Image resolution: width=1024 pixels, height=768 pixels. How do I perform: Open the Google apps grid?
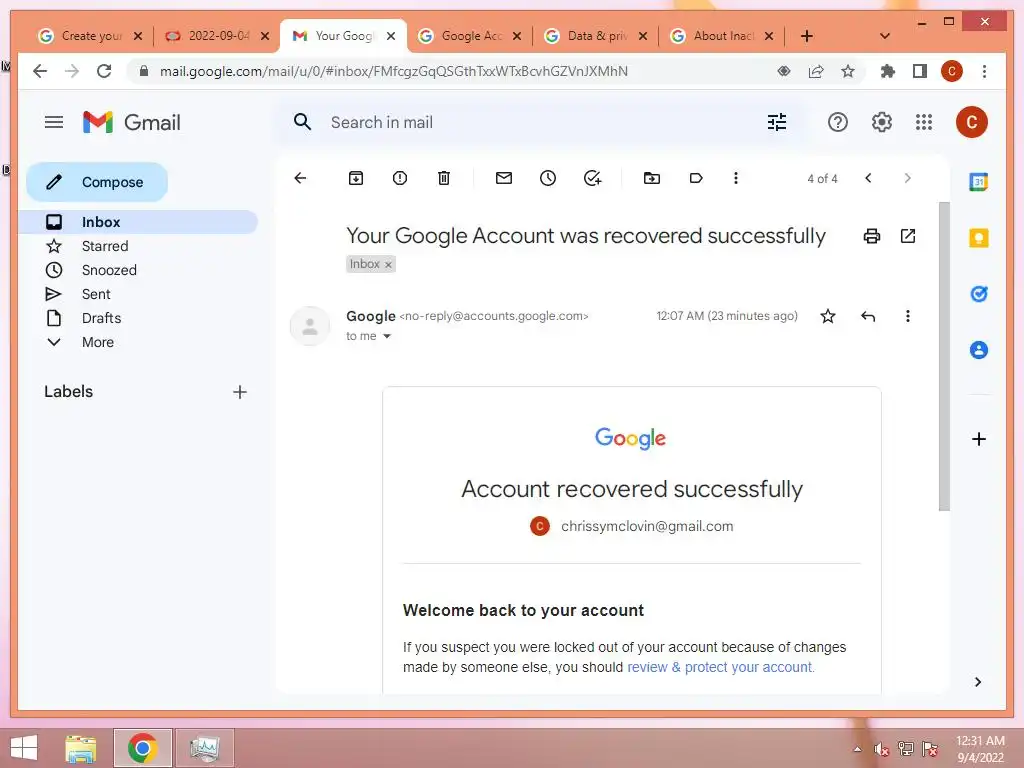click(923, 122)
